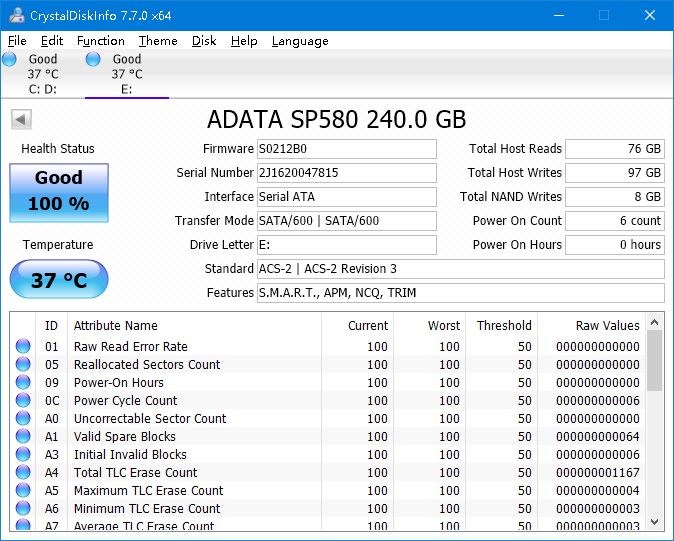Click status orb for Maximum TLC Erase Count
Screen dimensions: 674x541
point(23,490)
